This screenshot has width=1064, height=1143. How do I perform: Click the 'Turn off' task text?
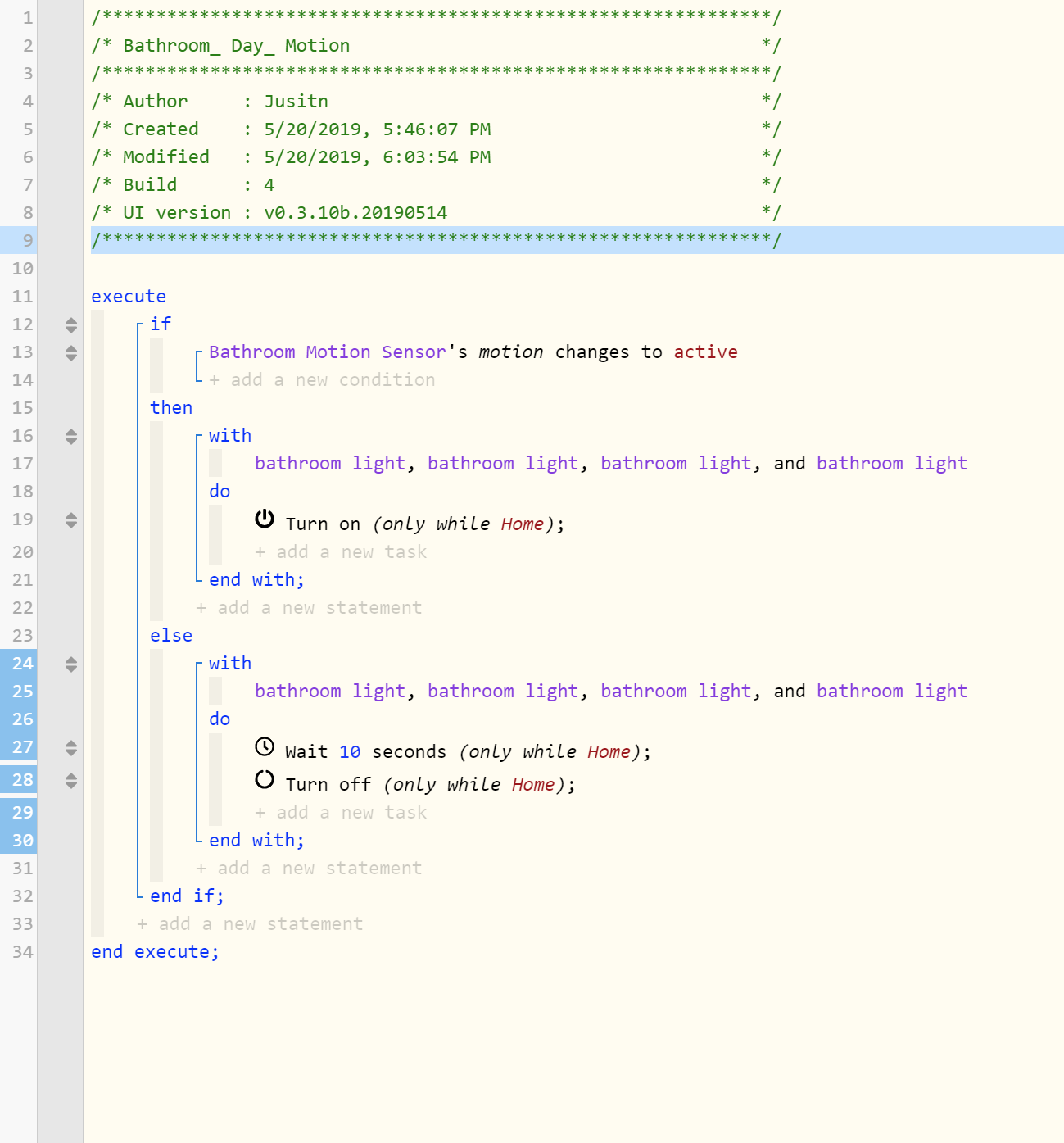(328, 784)
